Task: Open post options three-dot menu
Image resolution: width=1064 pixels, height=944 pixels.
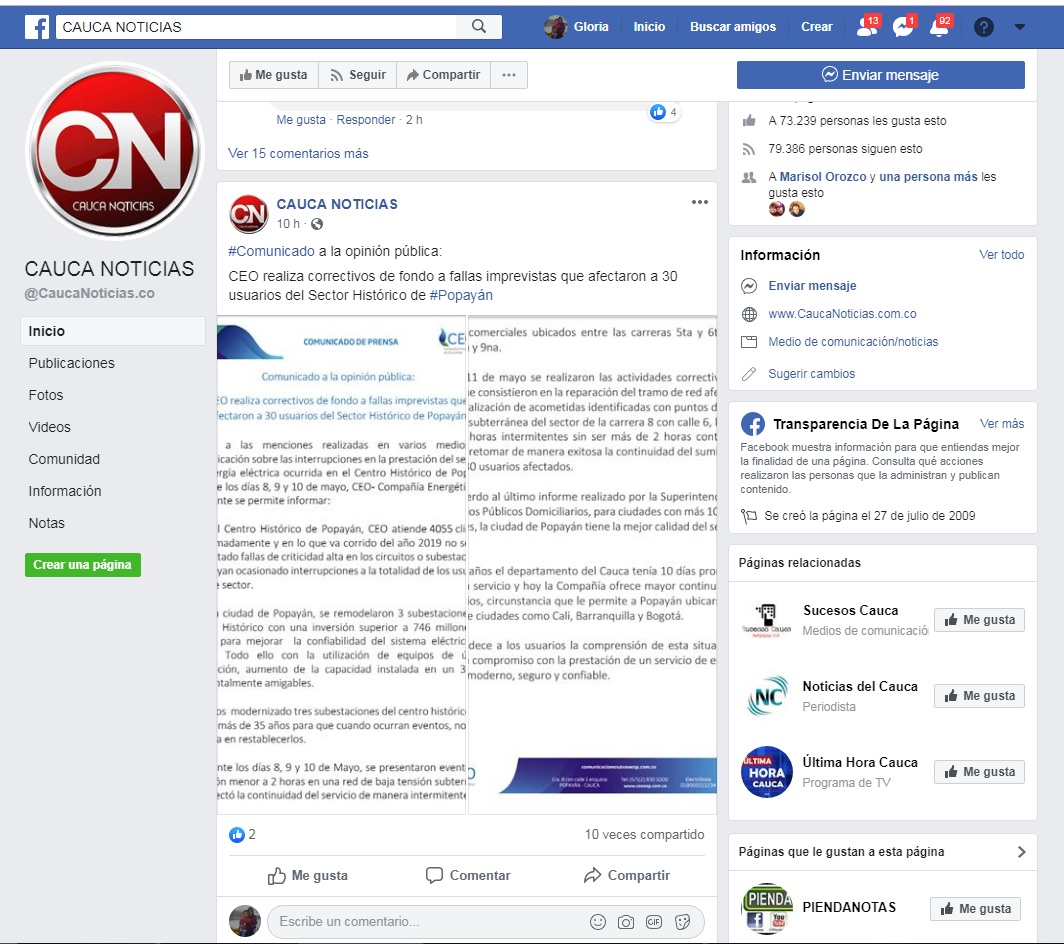Action: click(x=700, y=203)
